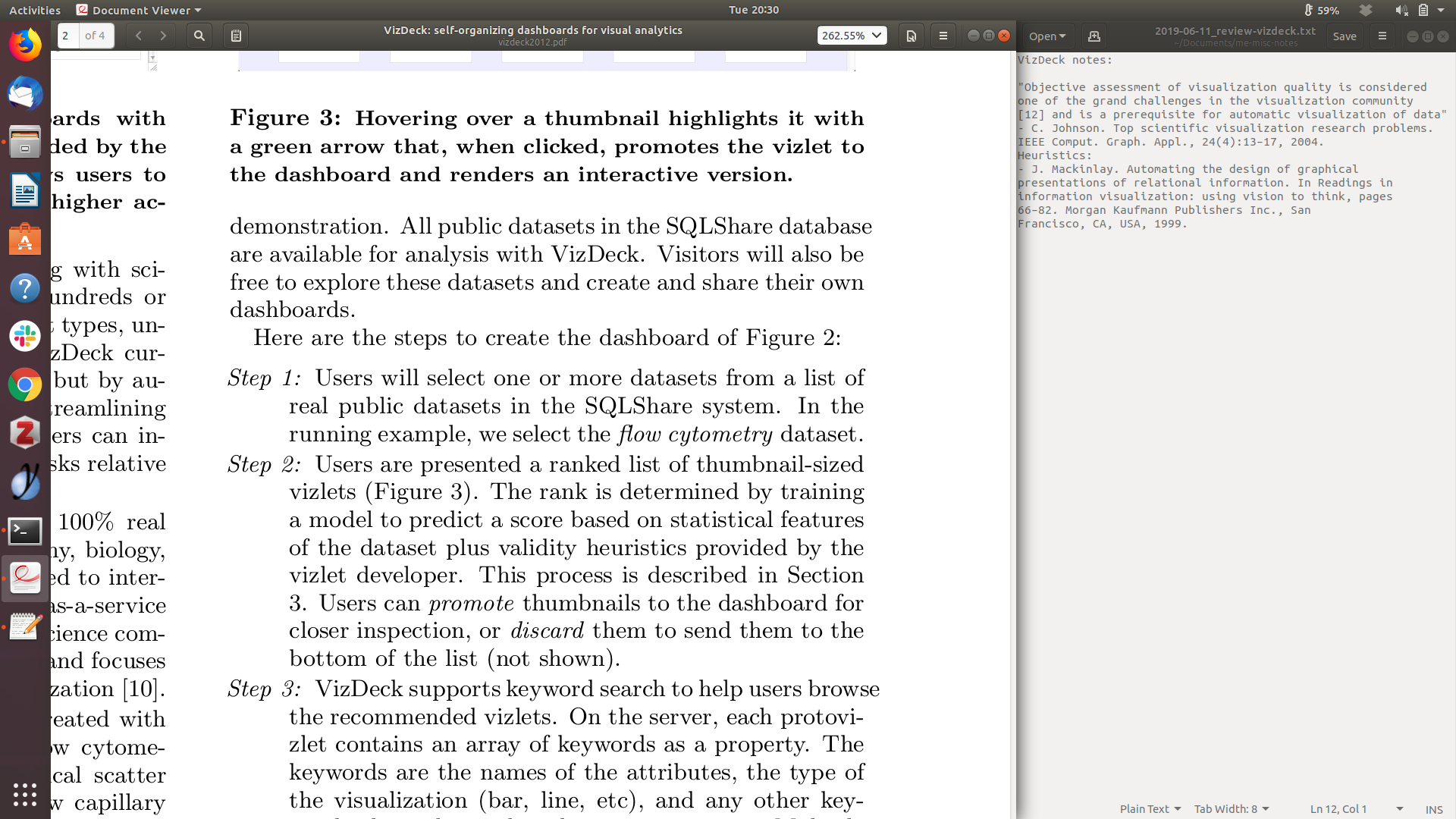The height and width of the screenshot is (819, 1456).
Task: Go to previous page arrow
Action: (138, 36)
